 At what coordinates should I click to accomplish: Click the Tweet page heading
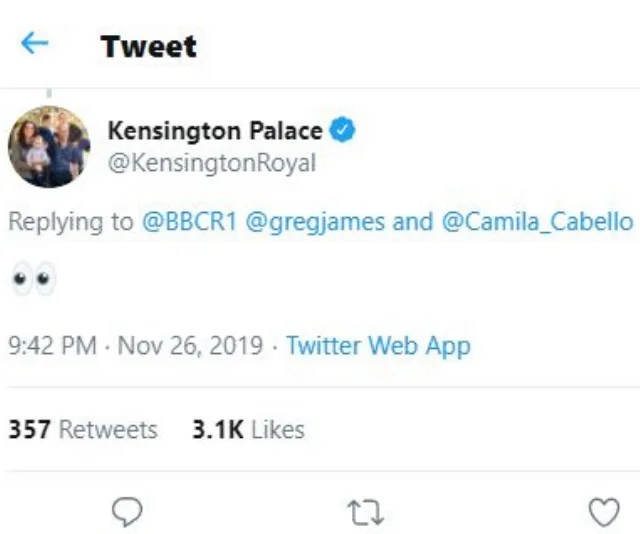click(148, 46)
